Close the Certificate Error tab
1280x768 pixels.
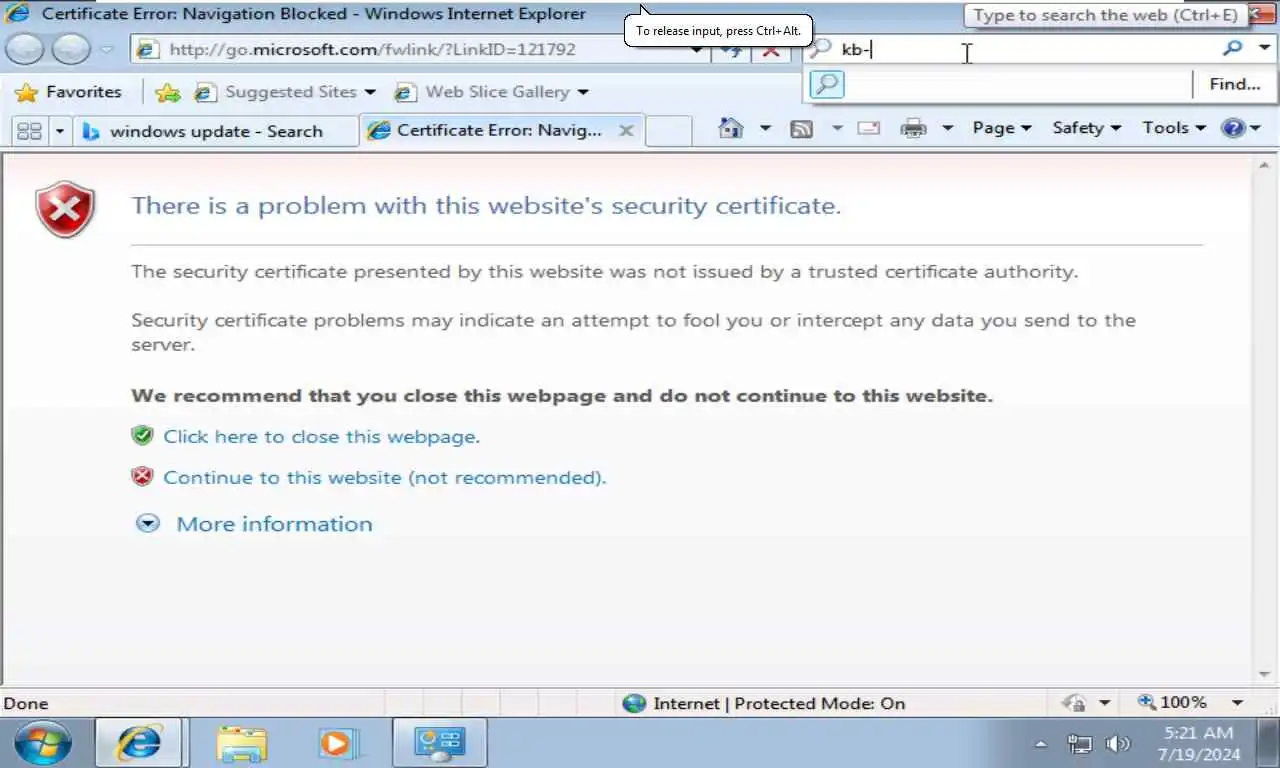coord(626,130)
